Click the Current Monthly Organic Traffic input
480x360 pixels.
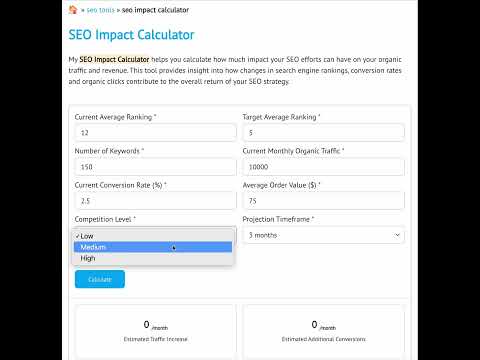[324, 167]
